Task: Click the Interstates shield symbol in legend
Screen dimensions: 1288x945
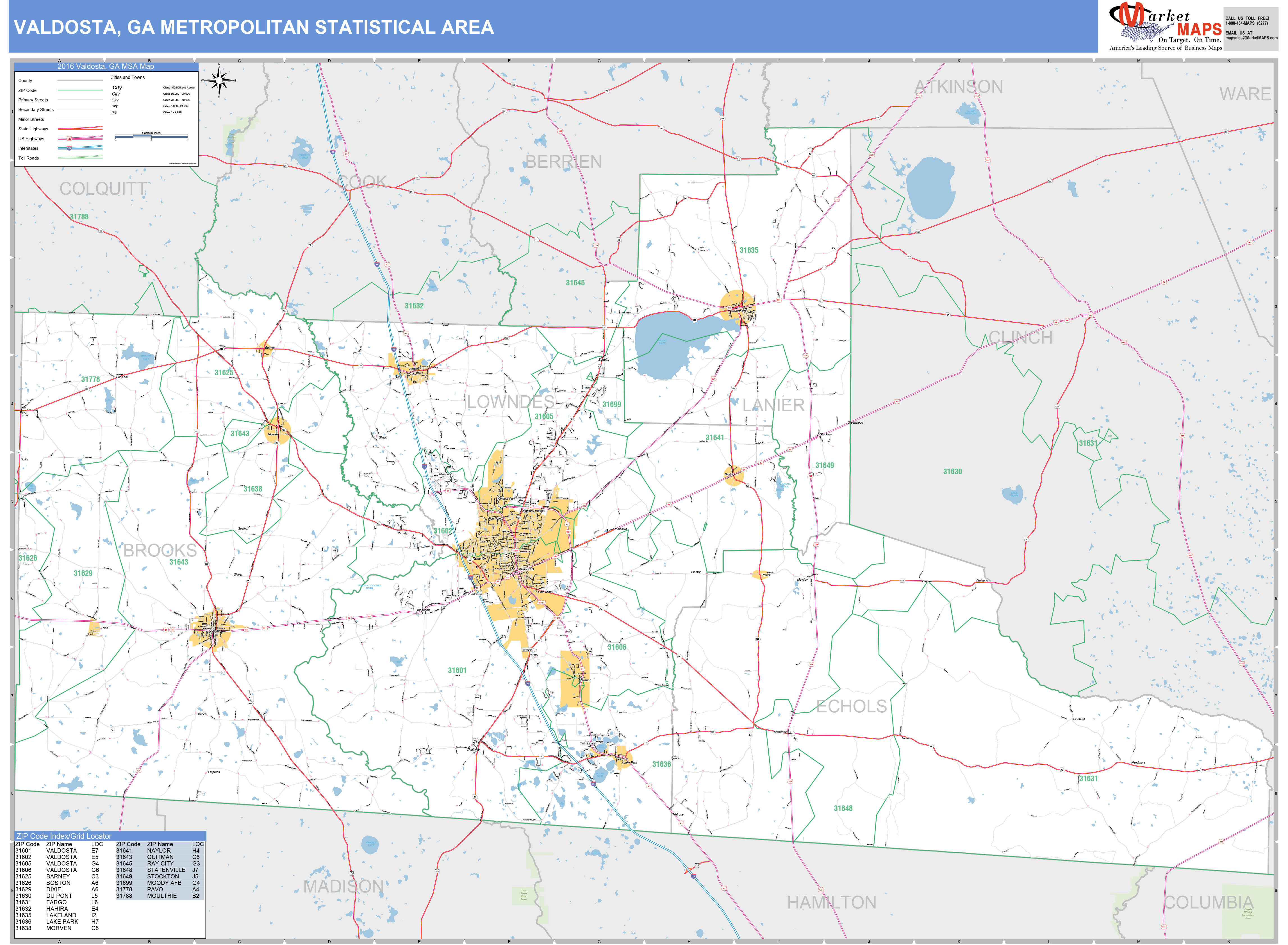Action: tap(69, 149)
